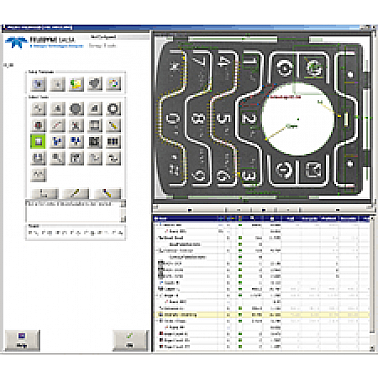Toggle the checkbox in the highlighted yellow row
378x378 pixels.
click(x=229, y=314)
